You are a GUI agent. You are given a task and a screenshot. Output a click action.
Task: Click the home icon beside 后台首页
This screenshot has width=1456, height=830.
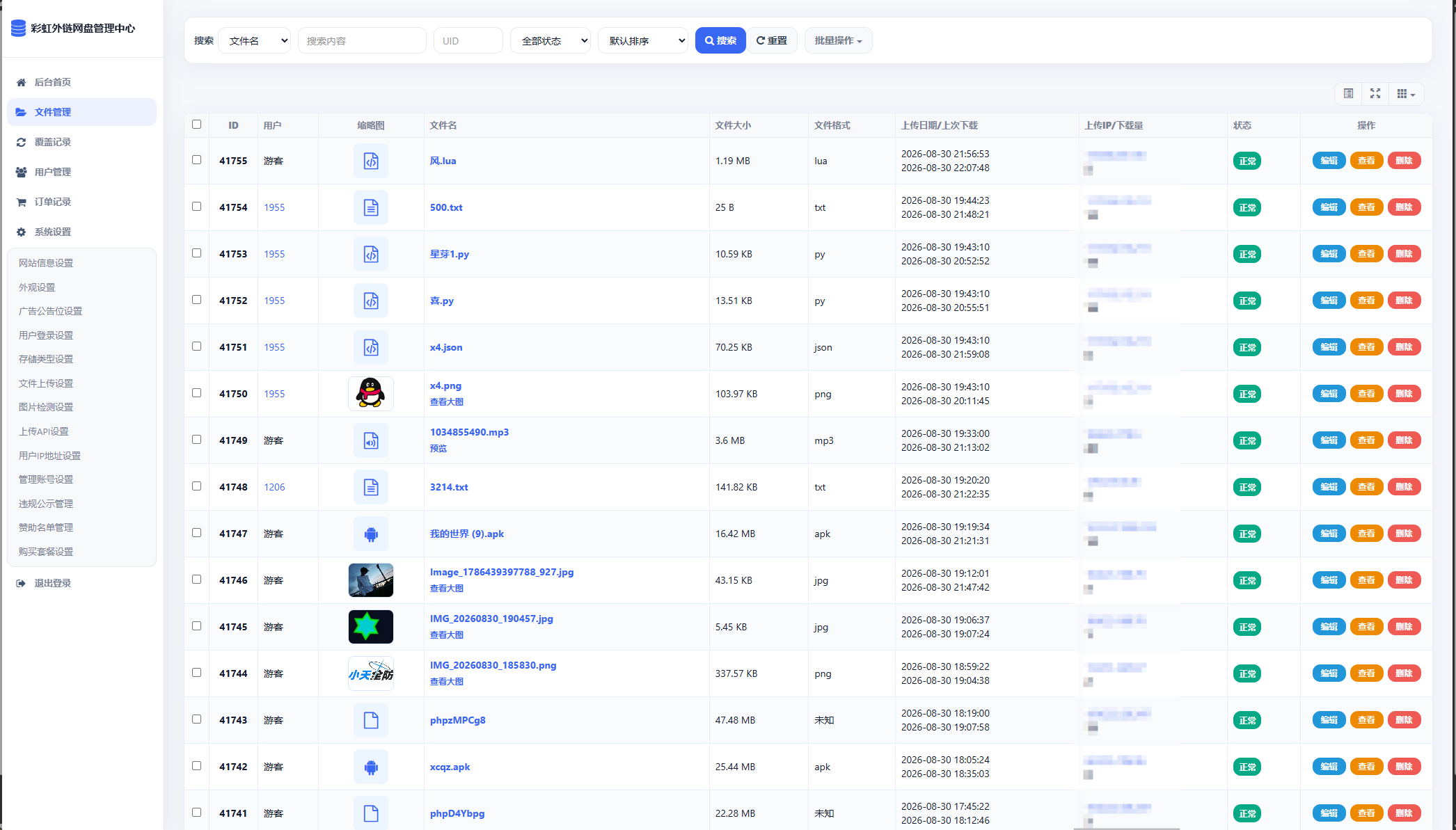click(21, 82)
